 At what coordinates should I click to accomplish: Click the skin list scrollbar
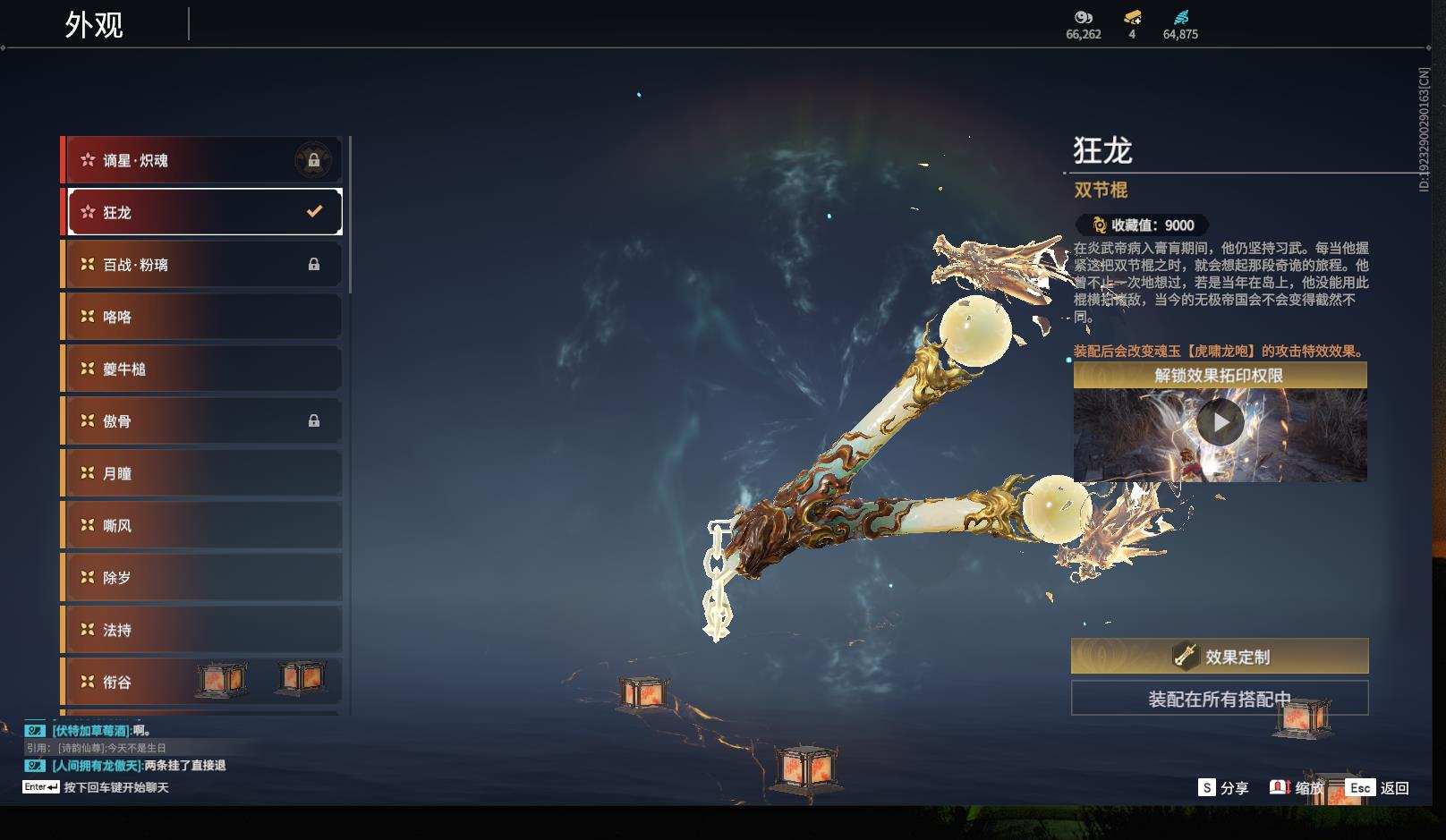pyautogui.click(x=350, y=215)
